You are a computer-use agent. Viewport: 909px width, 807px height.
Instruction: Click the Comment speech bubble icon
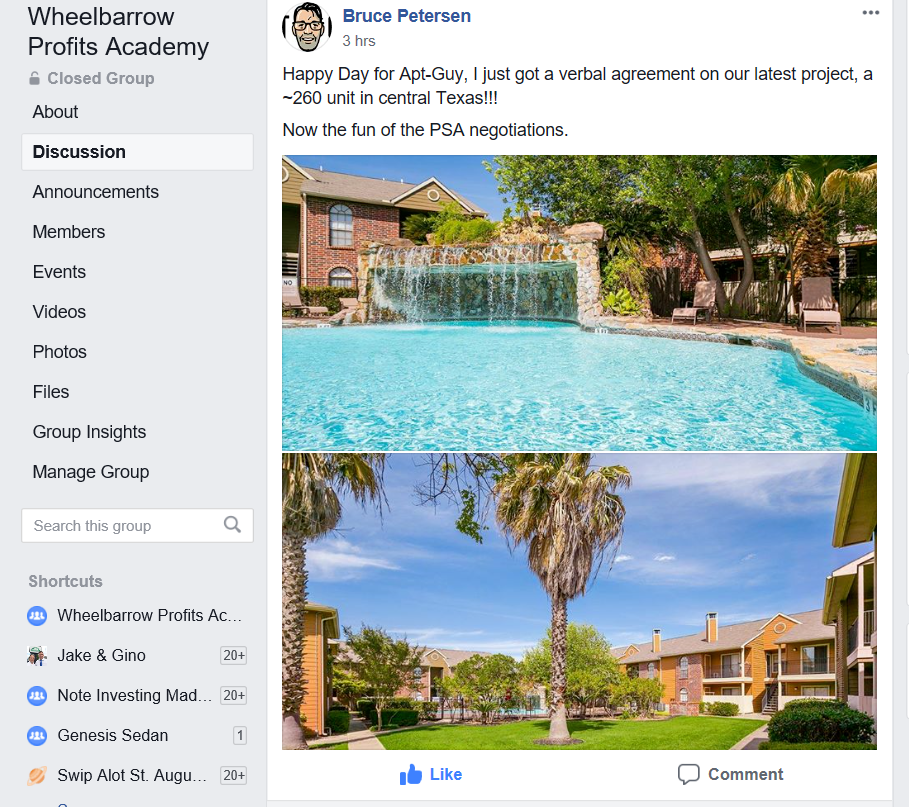pyautogui.click(x=688, y=774)
